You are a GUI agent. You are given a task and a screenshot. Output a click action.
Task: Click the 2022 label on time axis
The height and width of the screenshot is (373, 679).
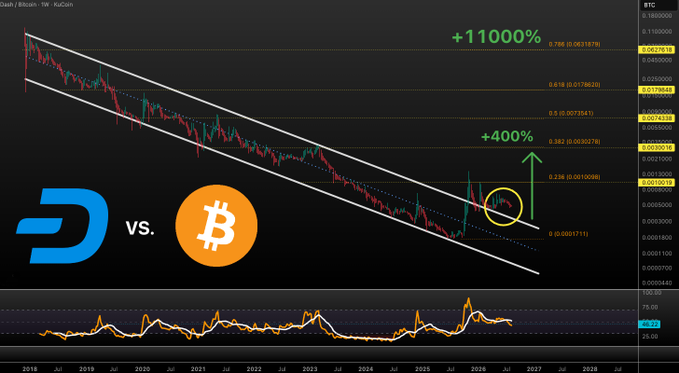(x=254, y=369)
